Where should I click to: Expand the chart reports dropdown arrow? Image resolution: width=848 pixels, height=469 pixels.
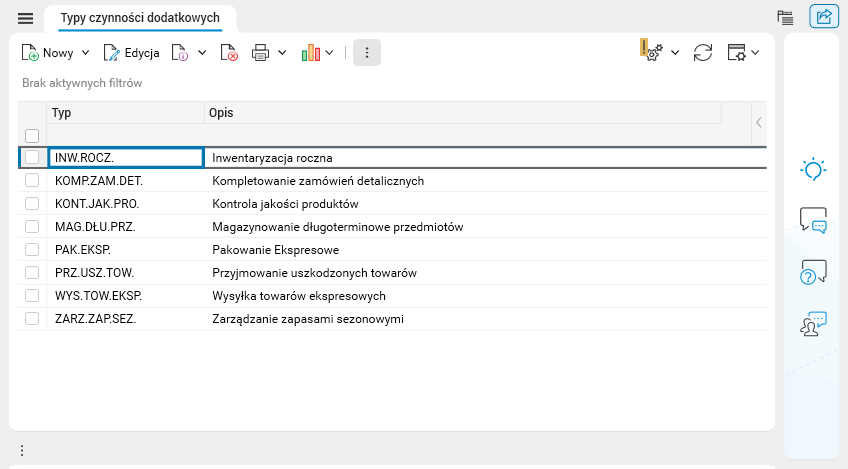point(329,53)
